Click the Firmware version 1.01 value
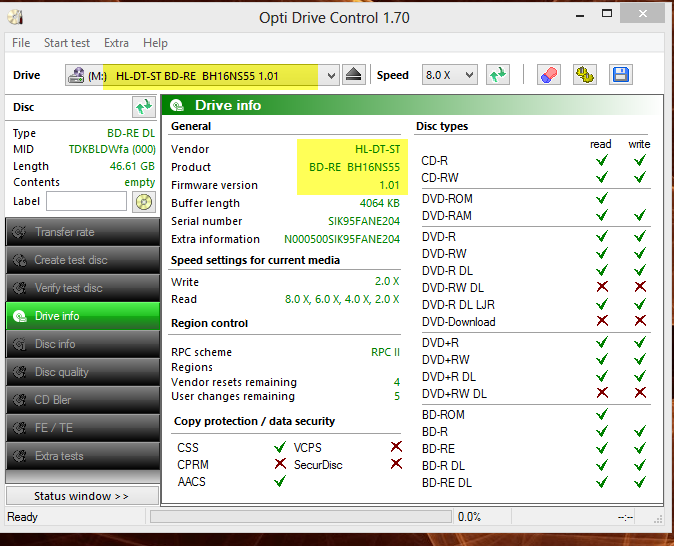The width and height of the screenshot is (674, 546). click(389, 185)
